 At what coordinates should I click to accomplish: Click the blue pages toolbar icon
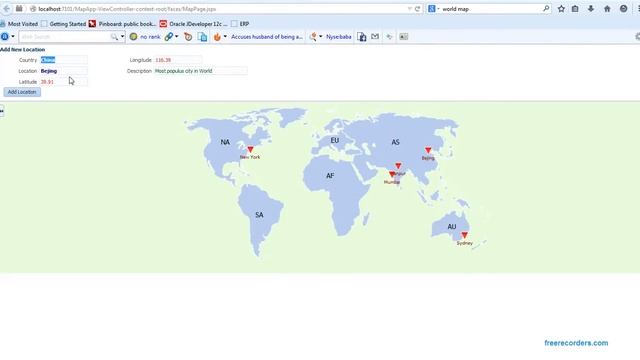202,37
